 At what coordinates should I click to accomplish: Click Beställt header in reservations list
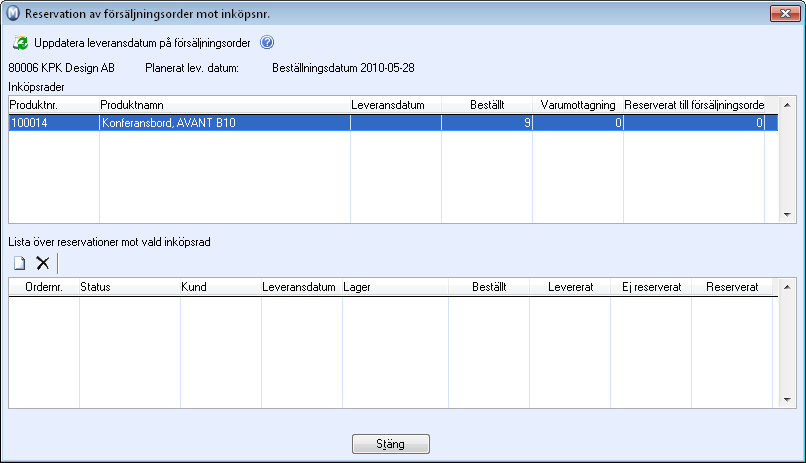pyautogui.click(x=489, y=287)
